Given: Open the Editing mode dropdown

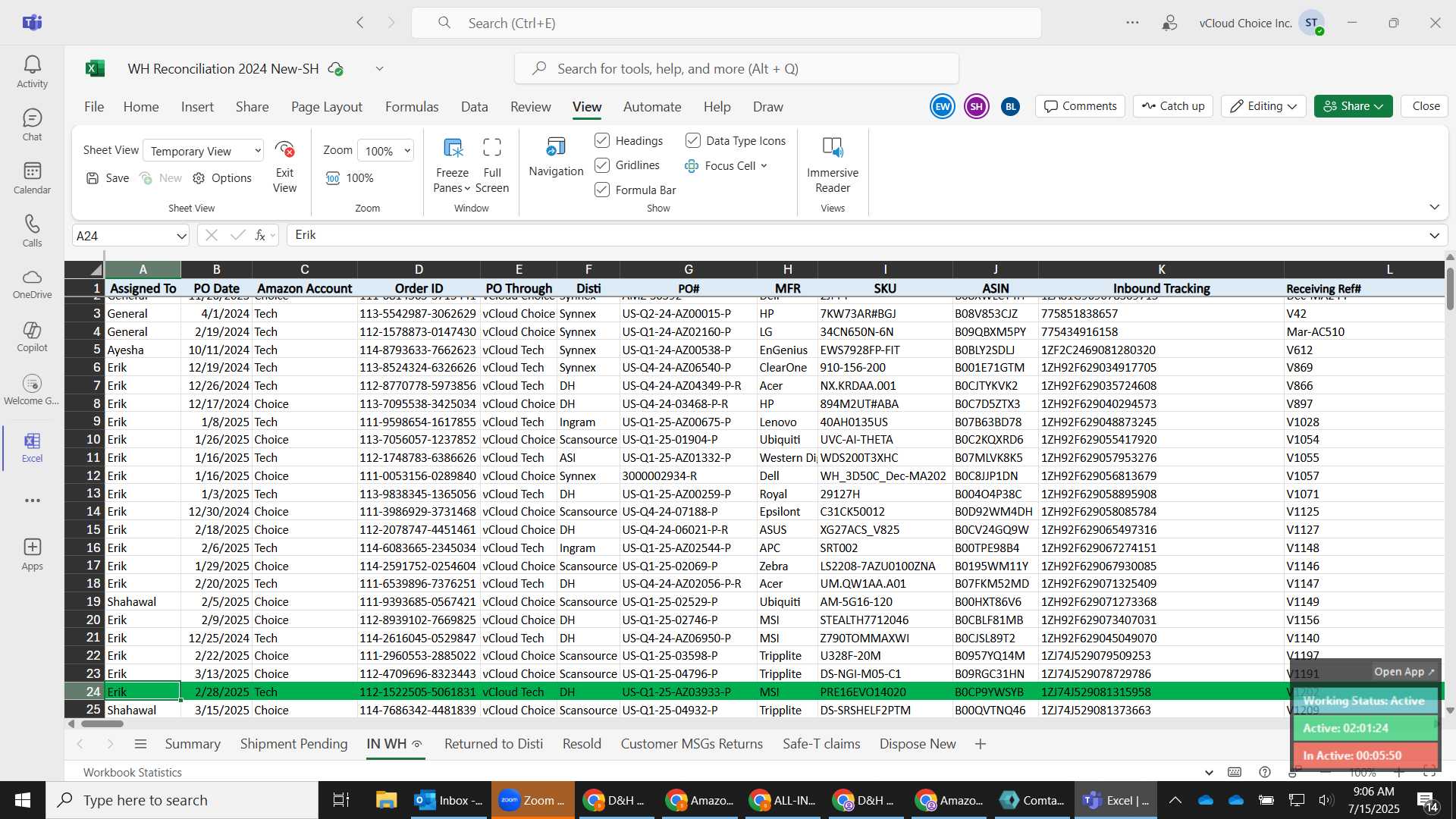Looking at the screenshot, I should 1263,106.
